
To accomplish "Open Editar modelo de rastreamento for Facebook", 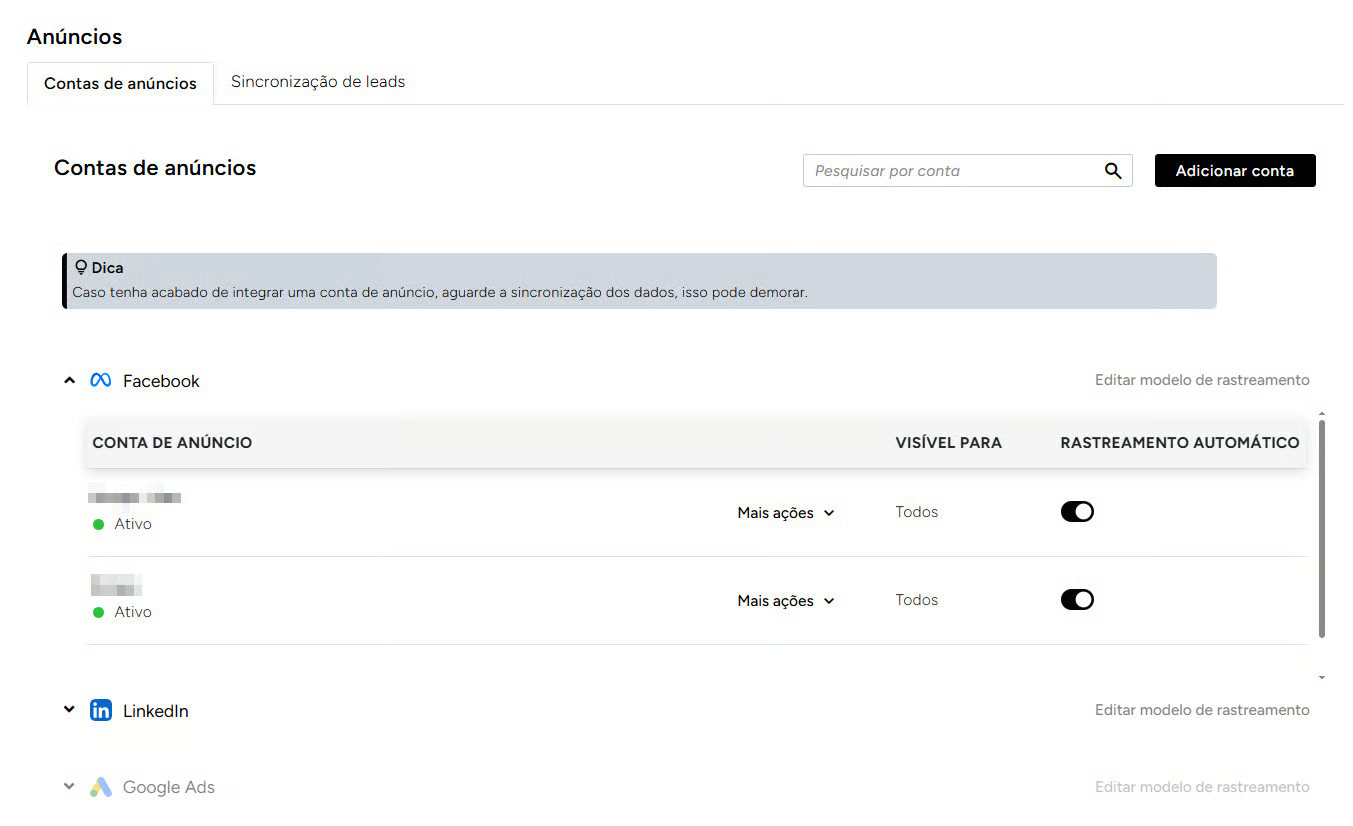I will point(1202,380).
